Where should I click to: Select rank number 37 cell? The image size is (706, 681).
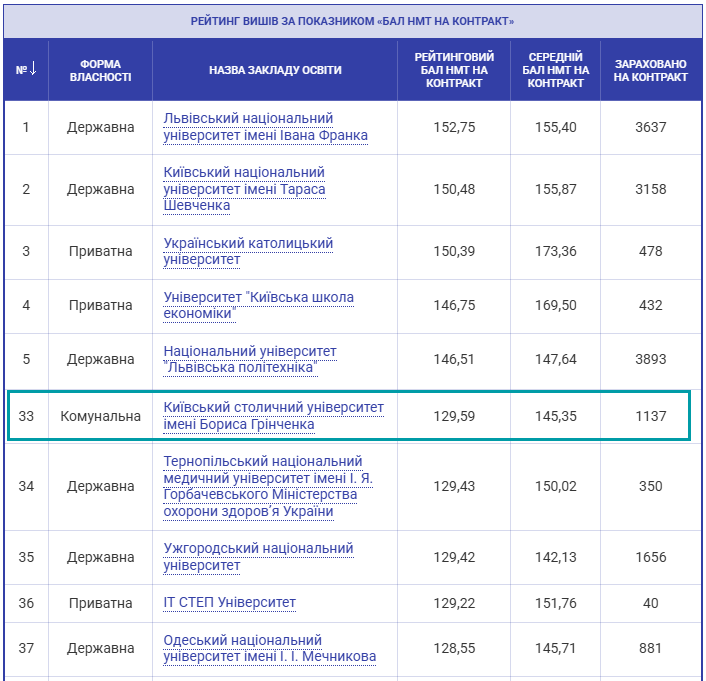[26, 649]
